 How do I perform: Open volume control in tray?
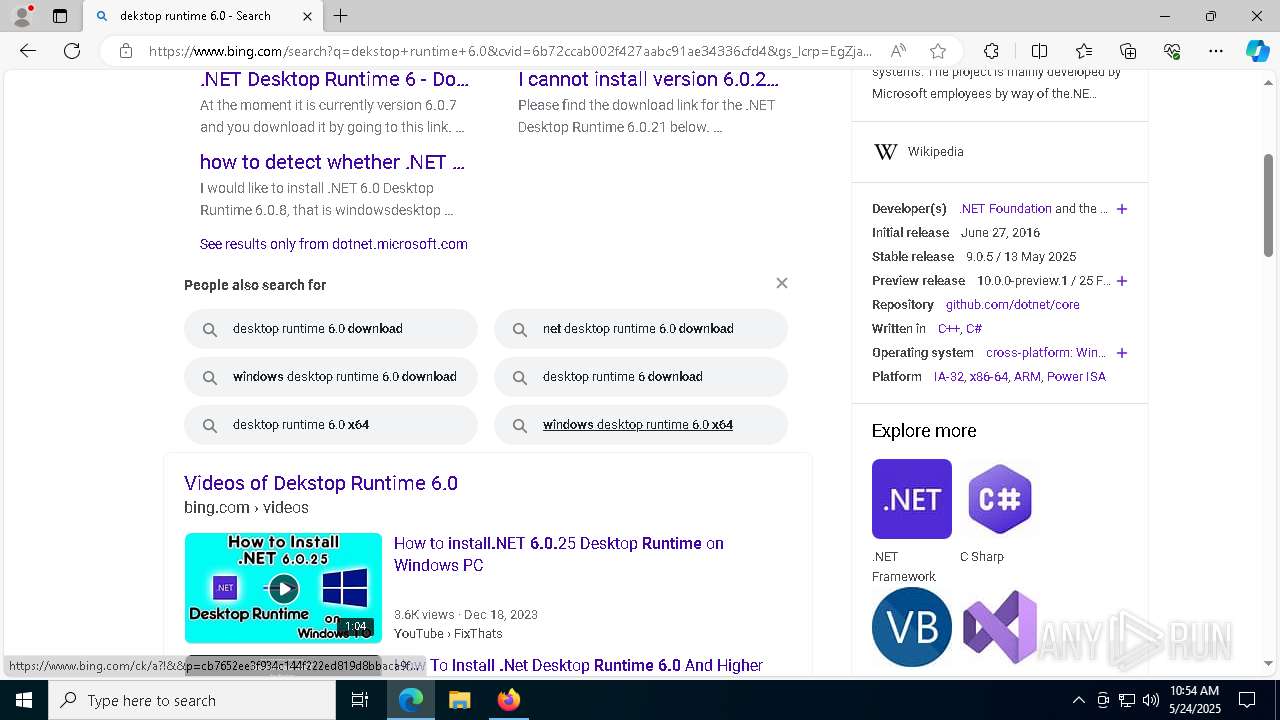point(1150,700)
